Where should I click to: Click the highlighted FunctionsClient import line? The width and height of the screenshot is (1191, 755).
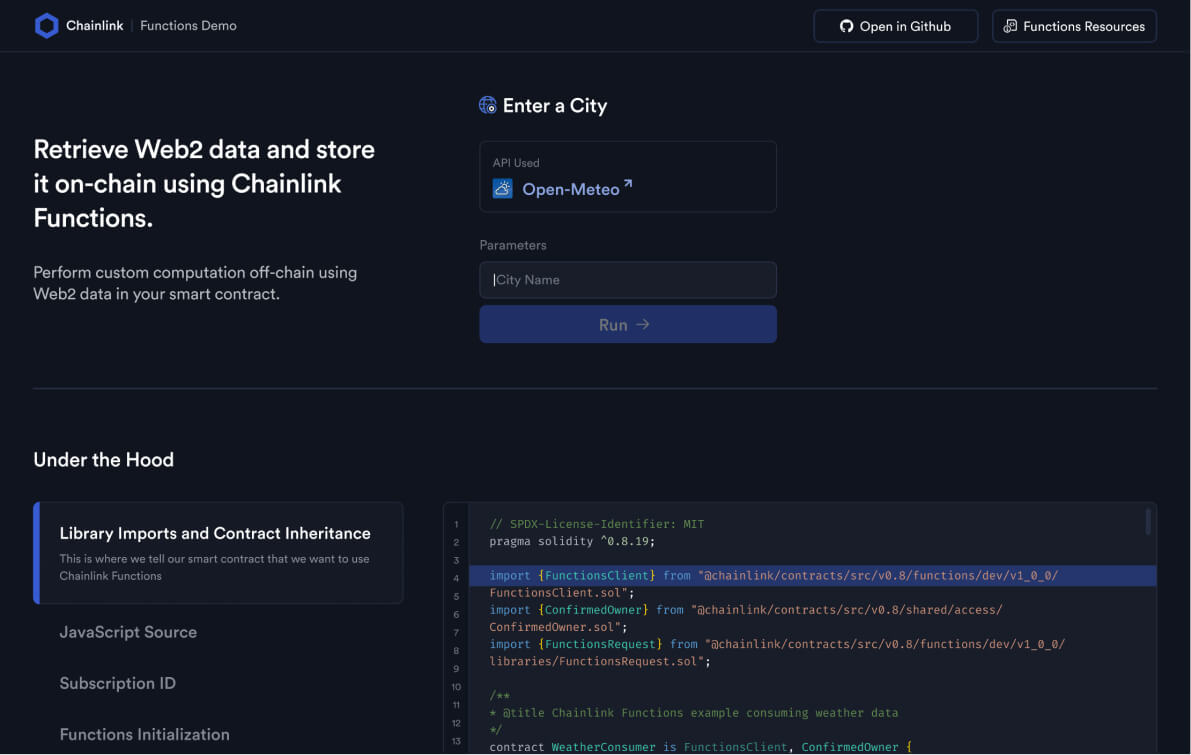(812, 575)
